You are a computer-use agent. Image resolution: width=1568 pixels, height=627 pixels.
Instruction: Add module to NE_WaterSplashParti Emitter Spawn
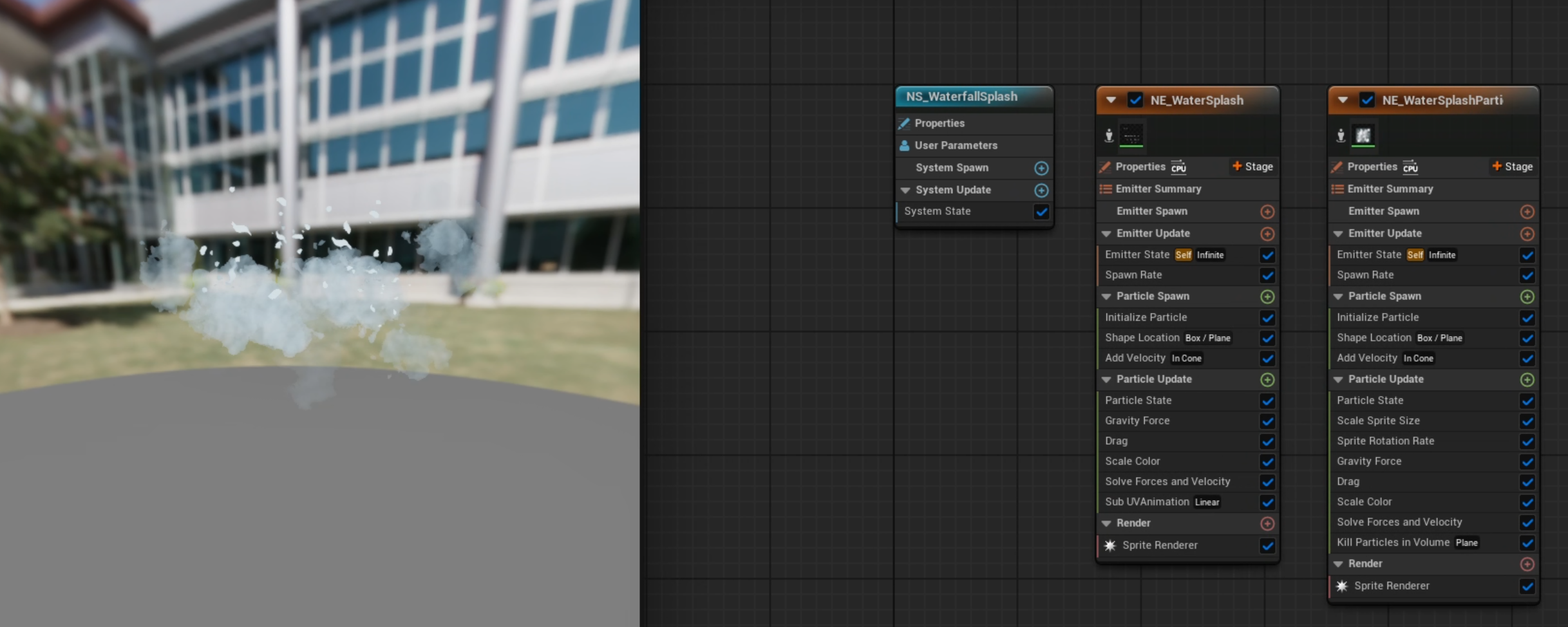coord(1527,212)
